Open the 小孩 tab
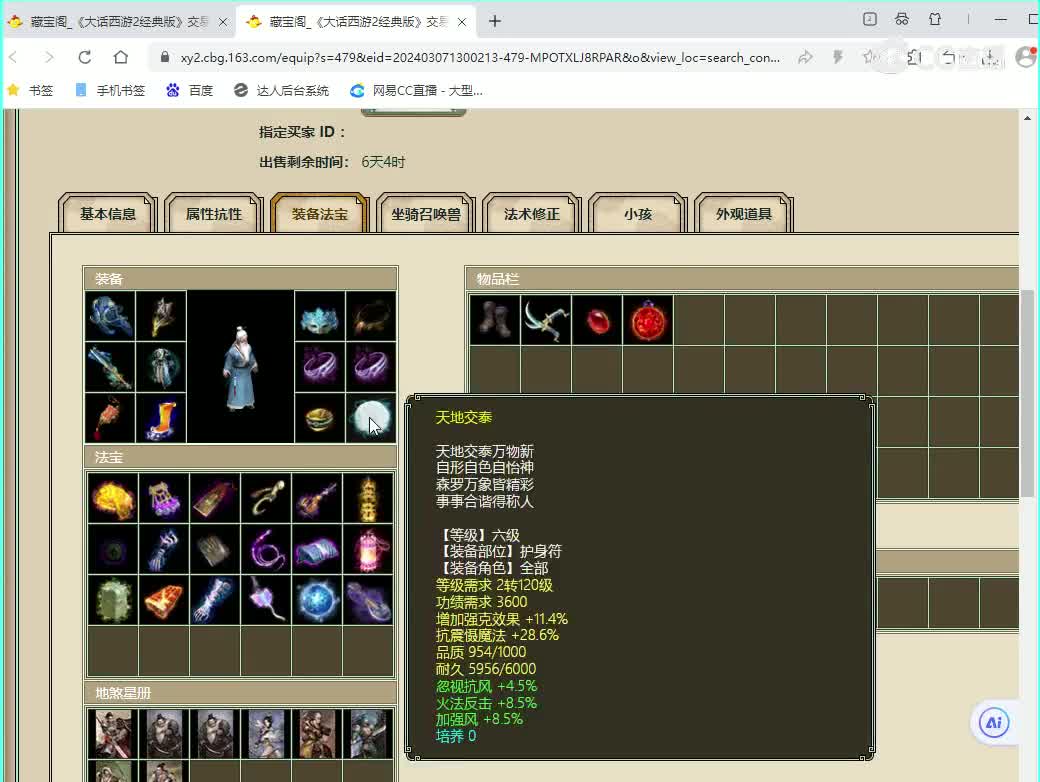 coord(638,214)
